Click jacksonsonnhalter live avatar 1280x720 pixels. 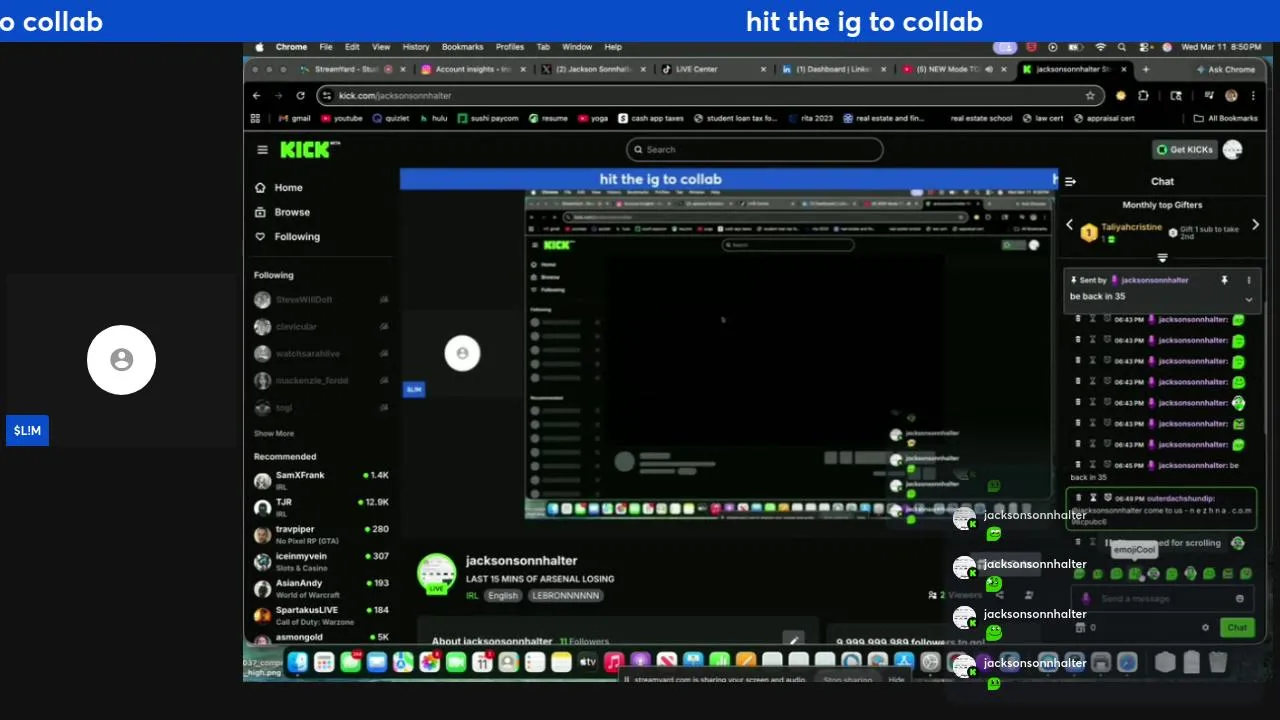coord(436,574)
